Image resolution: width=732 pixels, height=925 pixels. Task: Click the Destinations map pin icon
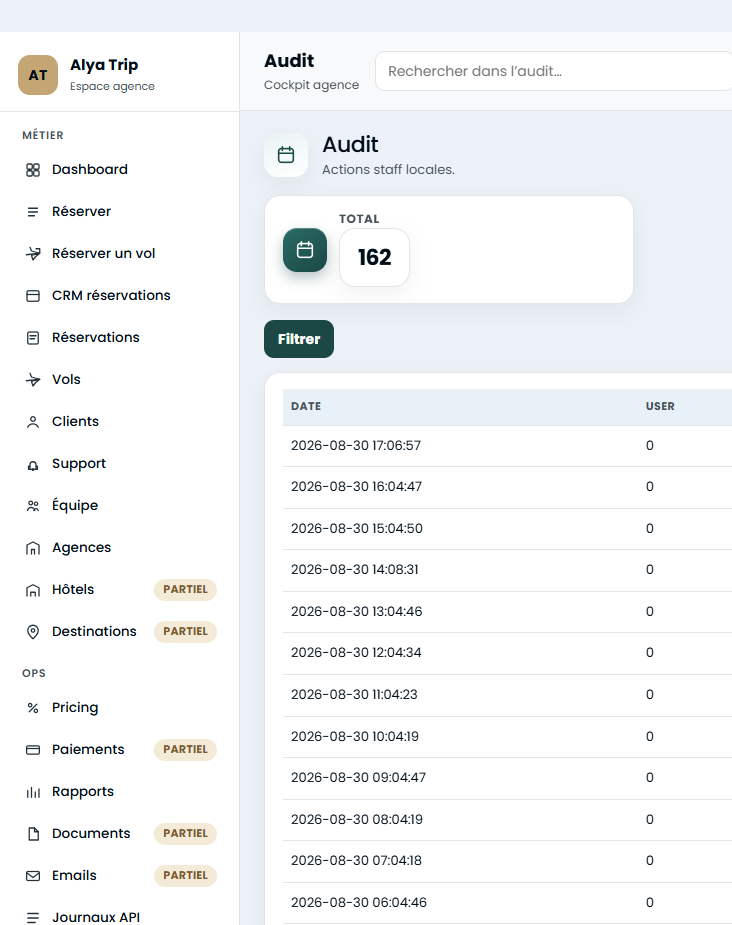pos(33,632)
